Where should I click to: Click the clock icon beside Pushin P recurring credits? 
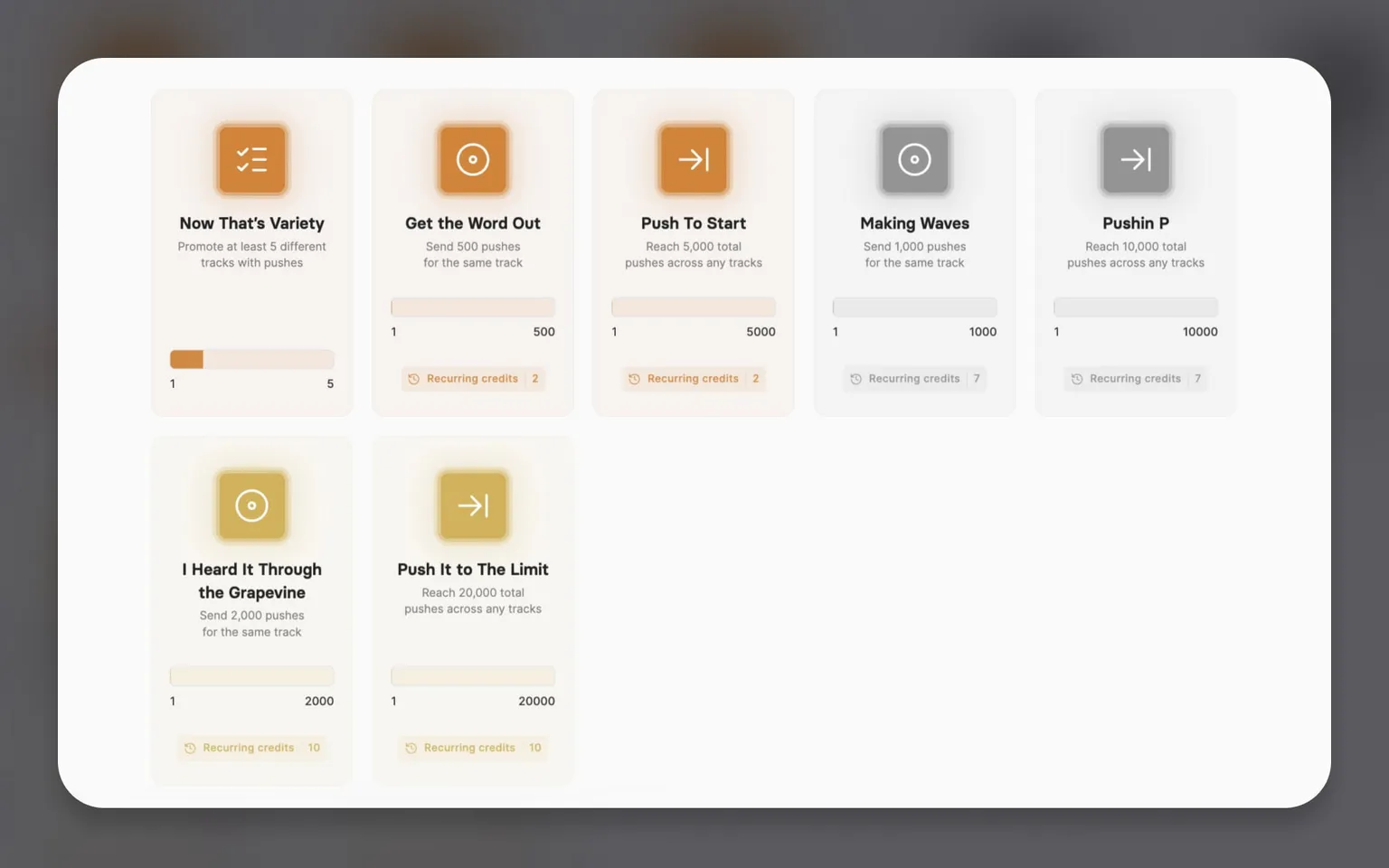tap(1077, 379)
